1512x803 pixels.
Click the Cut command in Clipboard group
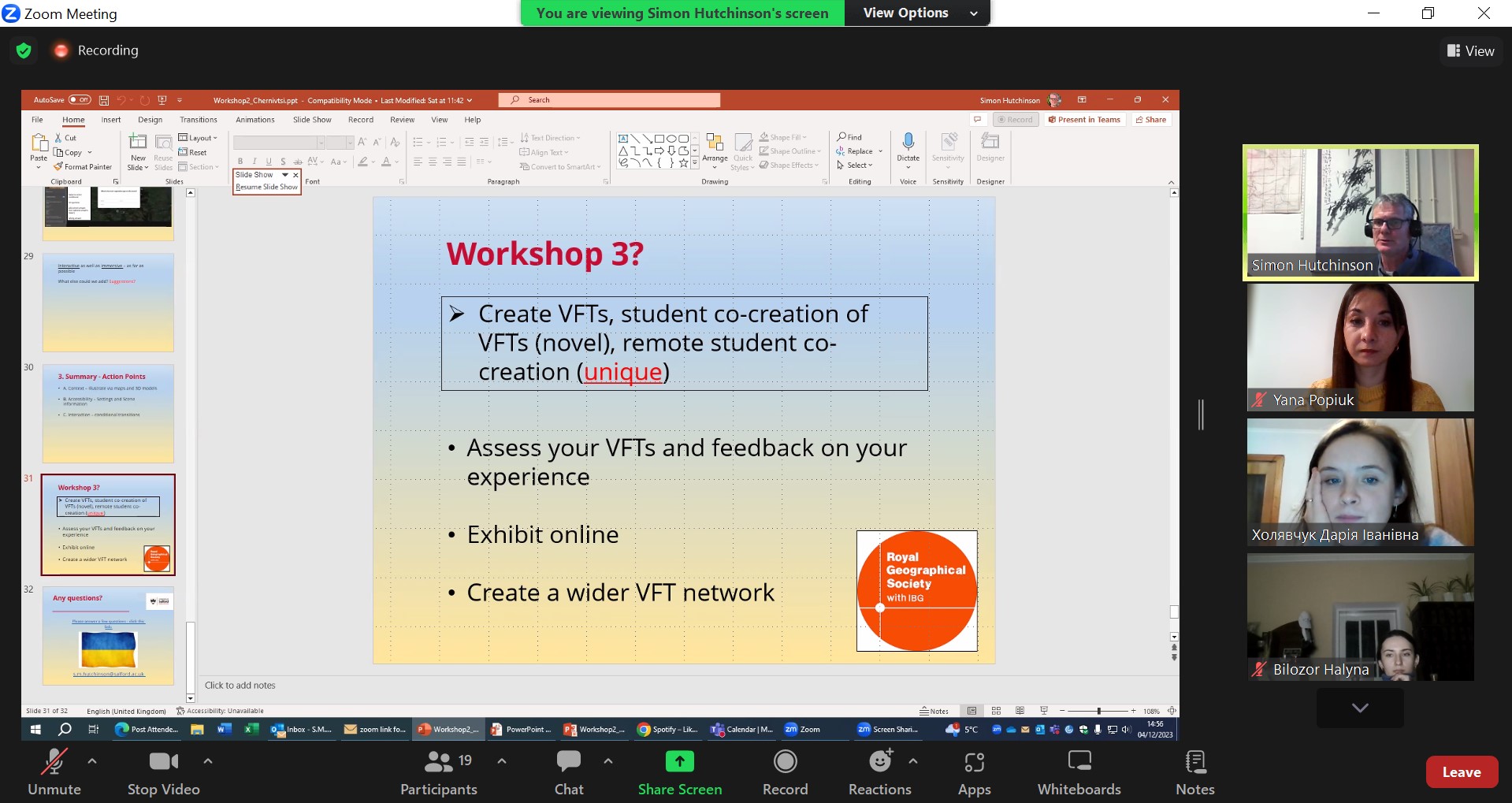click(x=65, y=138)
